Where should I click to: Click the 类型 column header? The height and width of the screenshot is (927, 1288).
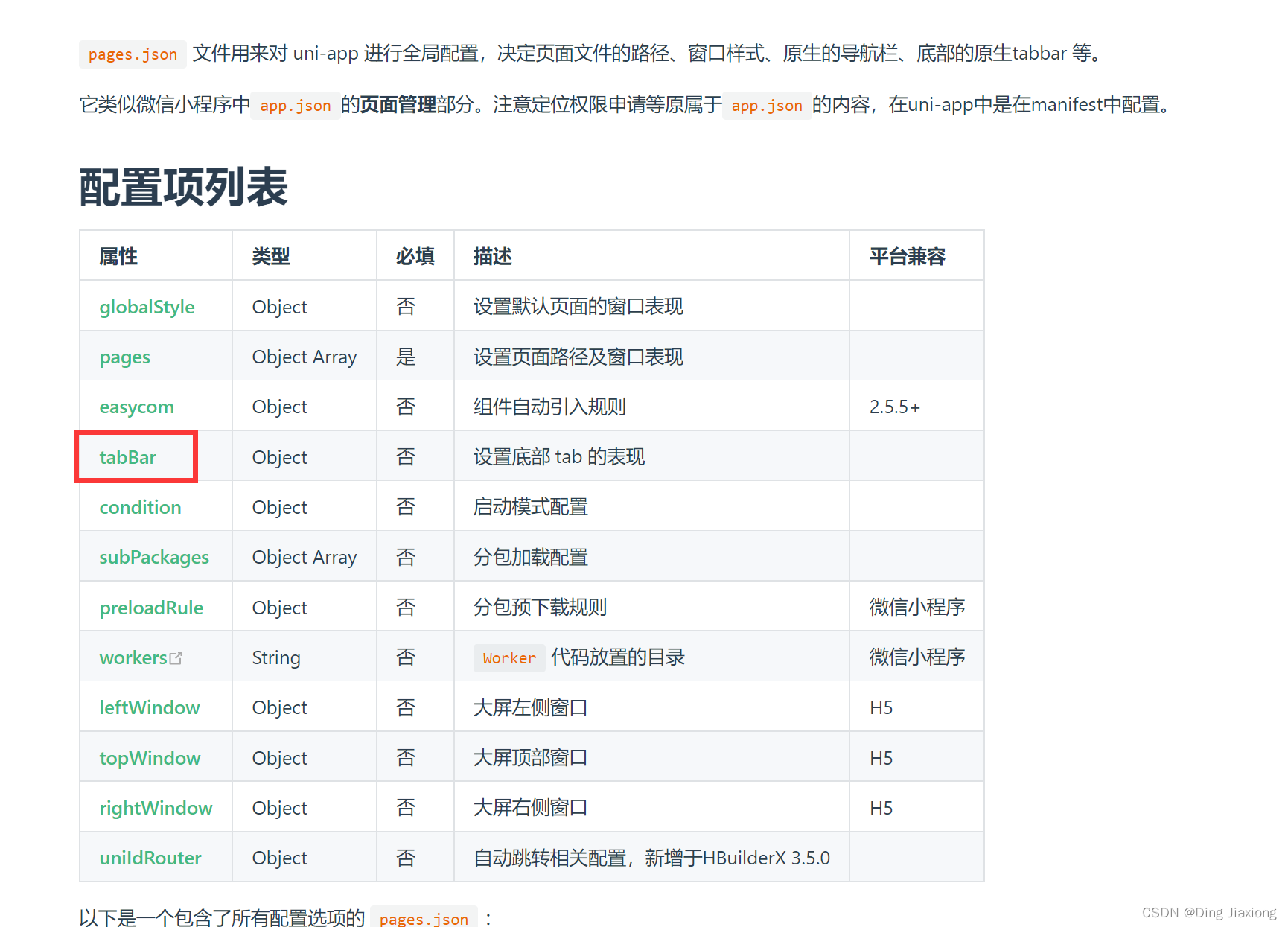click(x=271, y=257)
